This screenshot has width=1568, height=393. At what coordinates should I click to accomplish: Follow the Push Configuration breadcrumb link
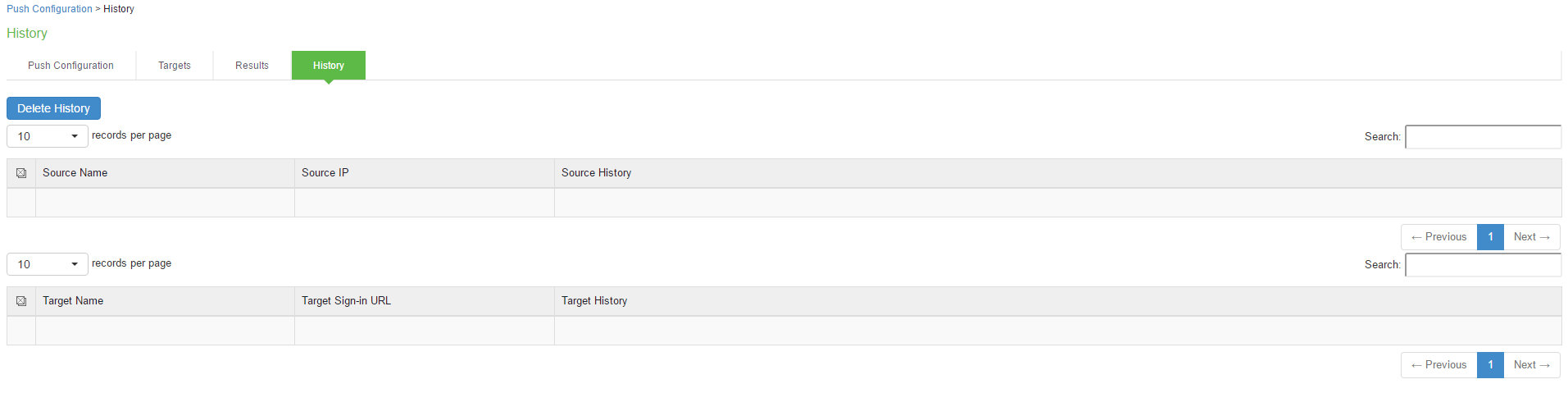49,9
